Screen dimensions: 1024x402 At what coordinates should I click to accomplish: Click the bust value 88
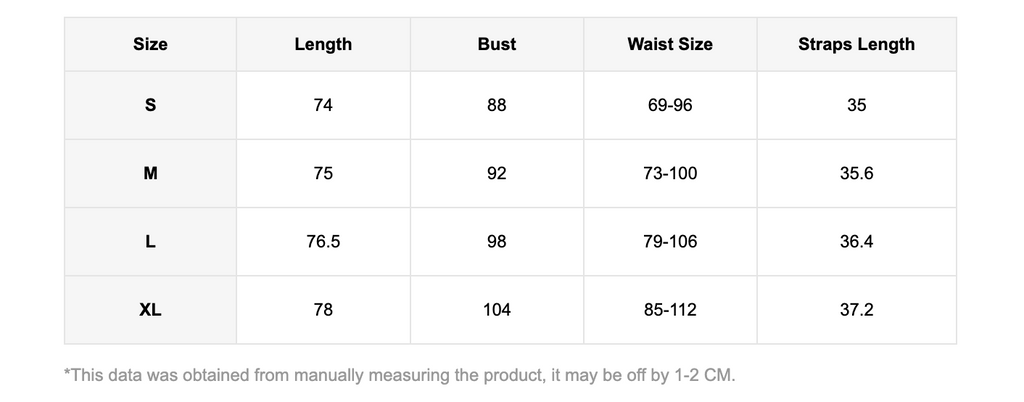(x=497, y=105)
